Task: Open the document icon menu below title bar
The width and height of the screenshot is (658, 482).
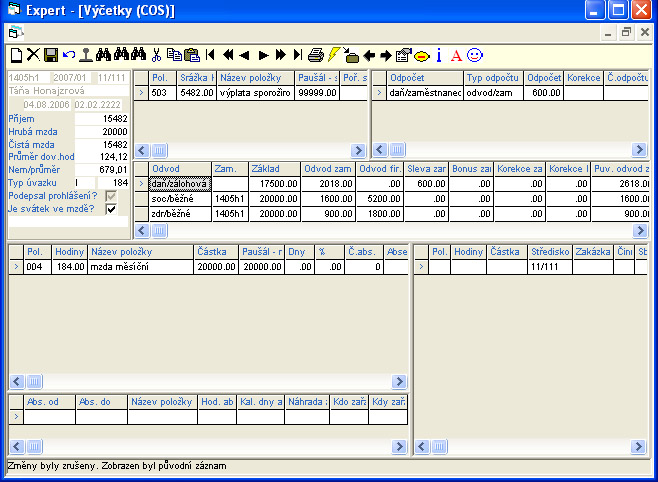Action: [15, 33]
